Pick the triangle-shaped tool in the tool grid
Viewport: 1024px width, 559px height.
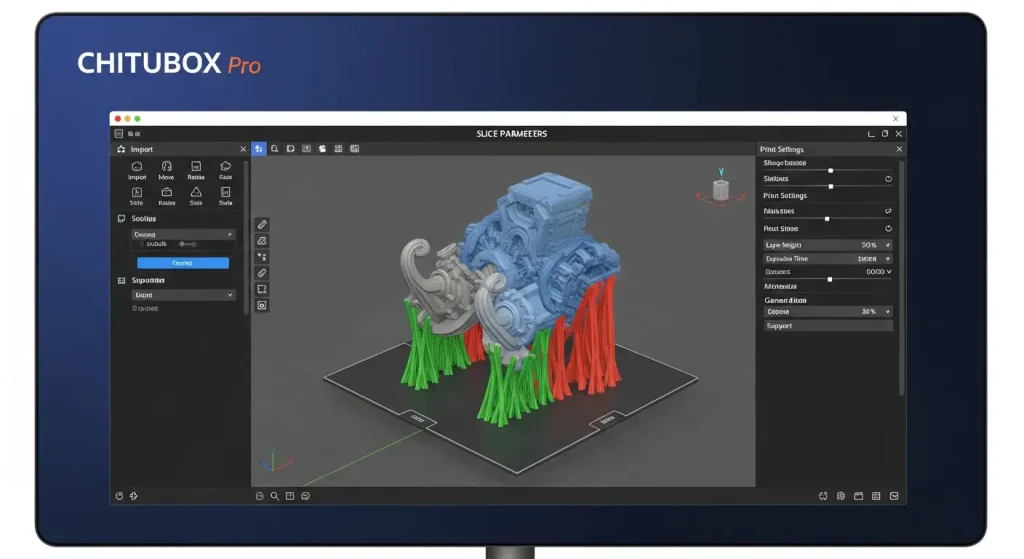pos(196,192)
